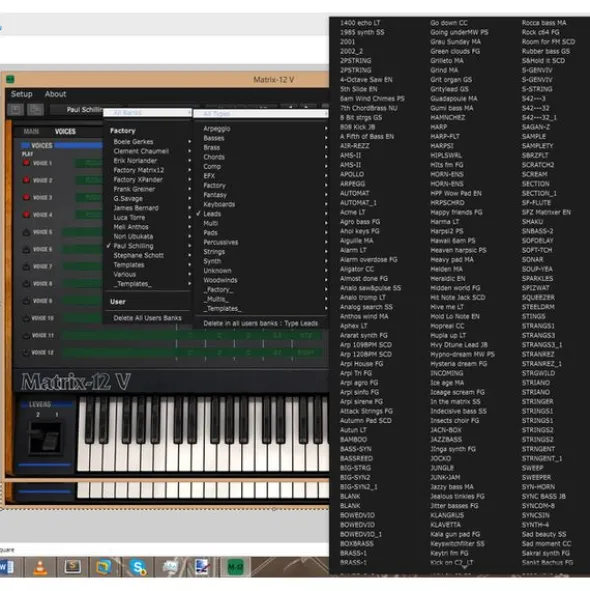Load the 'Sad beauty SS' preset
The height and width of the screenshot is (591, 590).
tap(544, 534)
